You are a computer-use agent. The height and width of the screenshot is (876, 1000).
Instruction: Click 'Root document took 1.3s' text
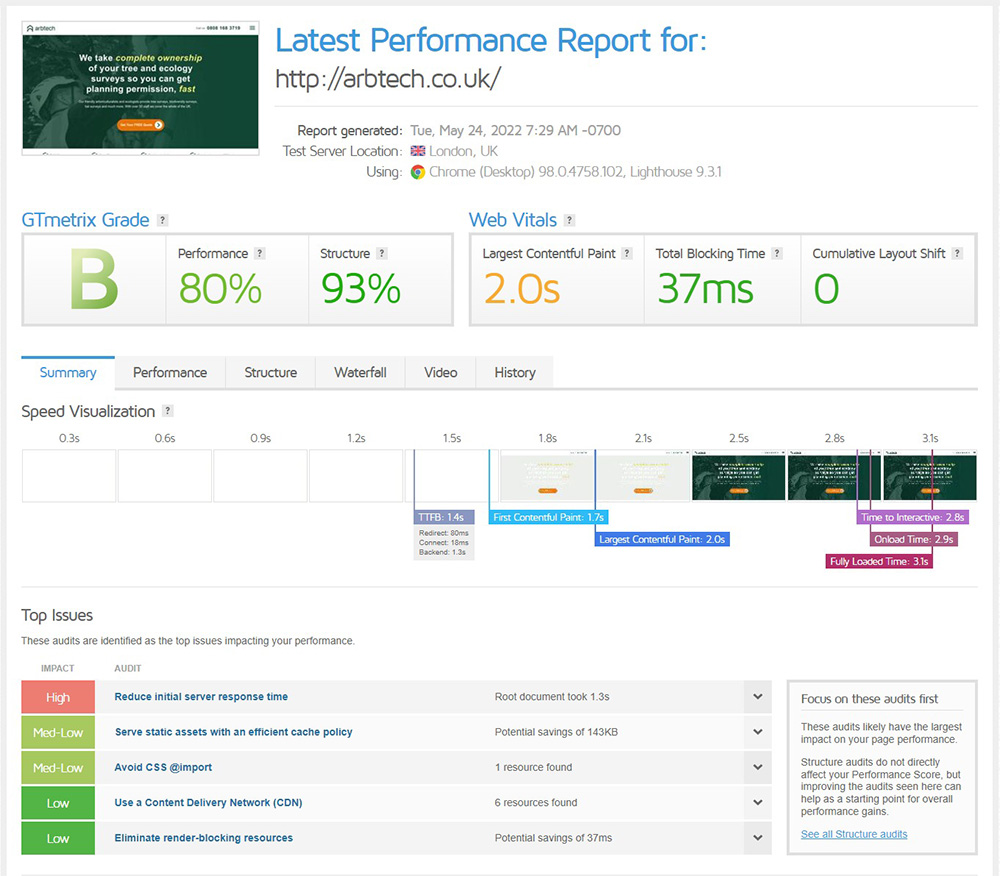552,697
